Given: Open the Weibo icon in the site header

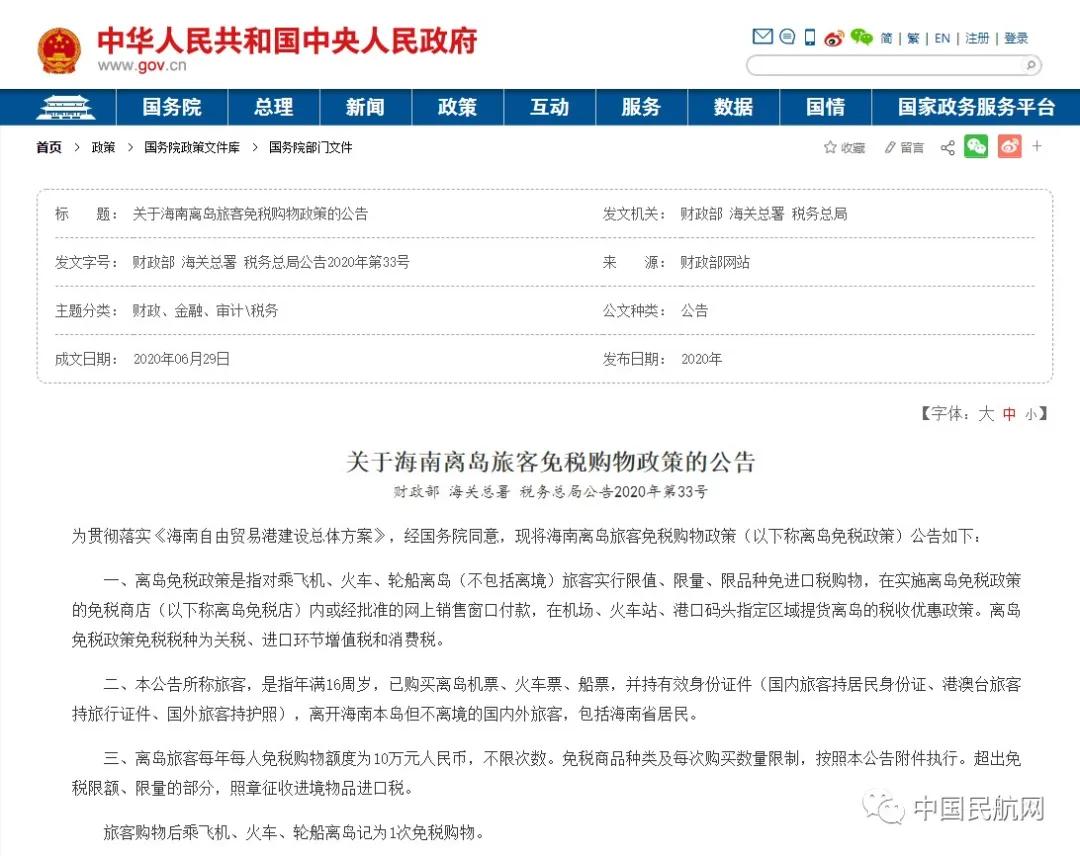Looking at the screenshot, I should [835, 37].
